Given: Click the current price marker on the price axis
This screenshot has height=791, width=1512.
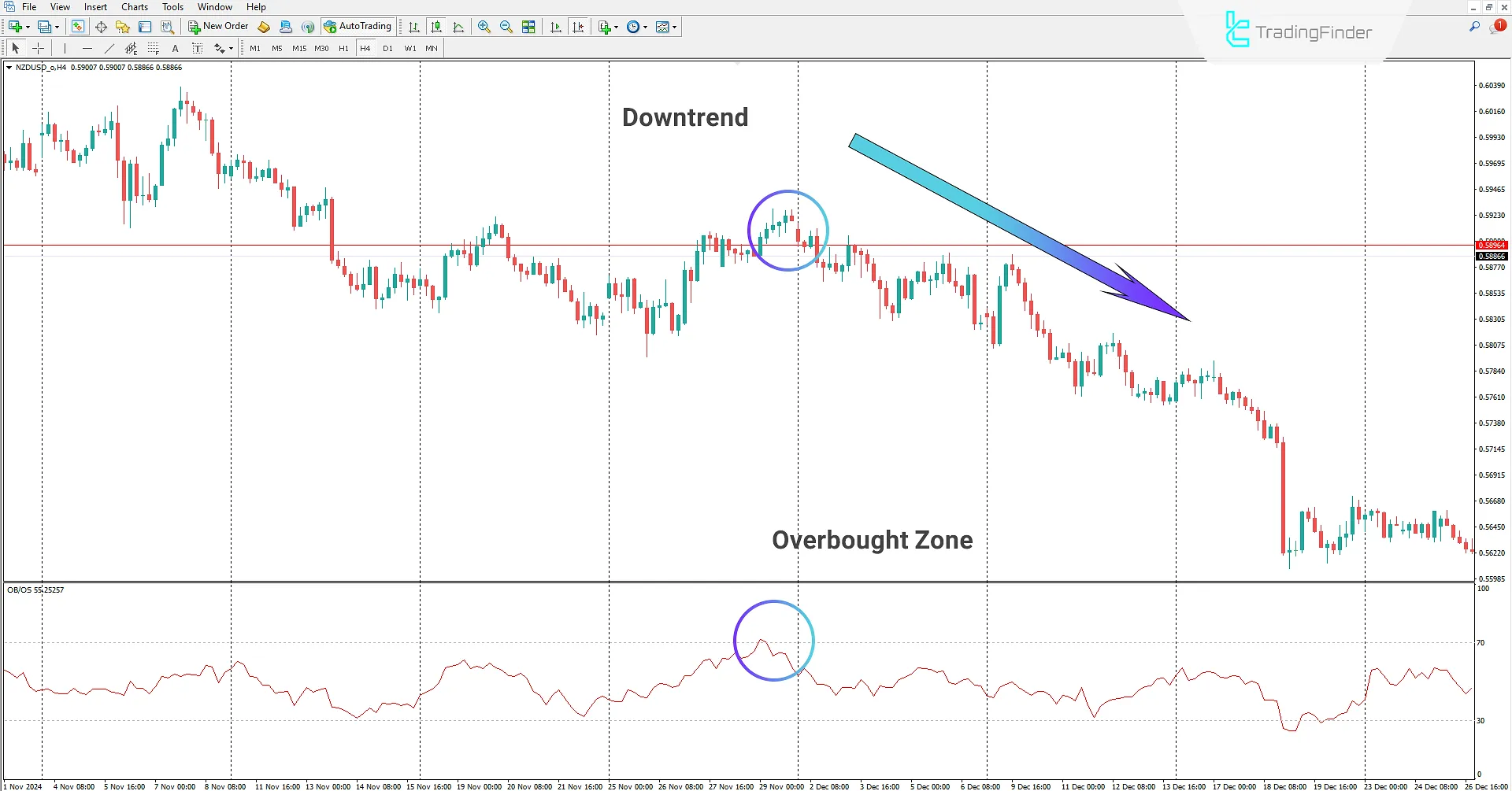Looking at the screenshot, I should (1492, 245).
